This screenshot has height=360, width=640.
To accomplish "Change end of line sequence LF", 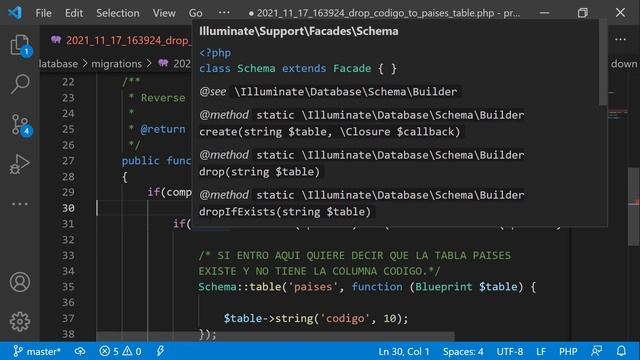I will (x=541, y=351).
